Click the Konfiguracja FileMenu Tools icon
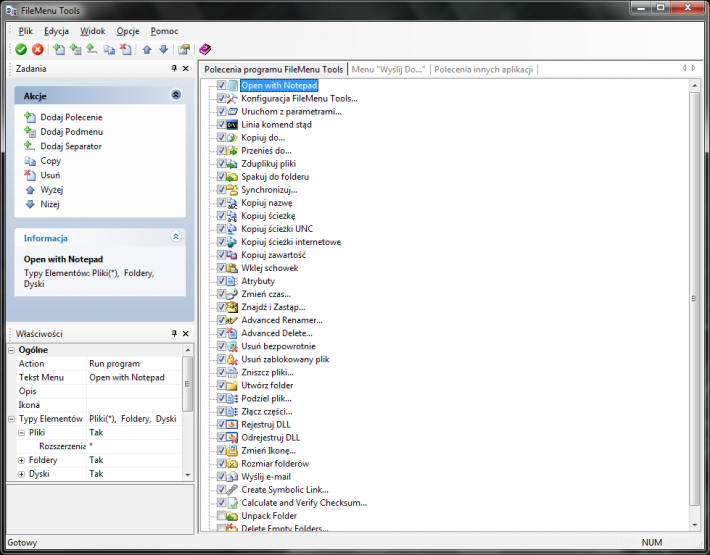Screen dimensions: 710x555 click(232, 98)
